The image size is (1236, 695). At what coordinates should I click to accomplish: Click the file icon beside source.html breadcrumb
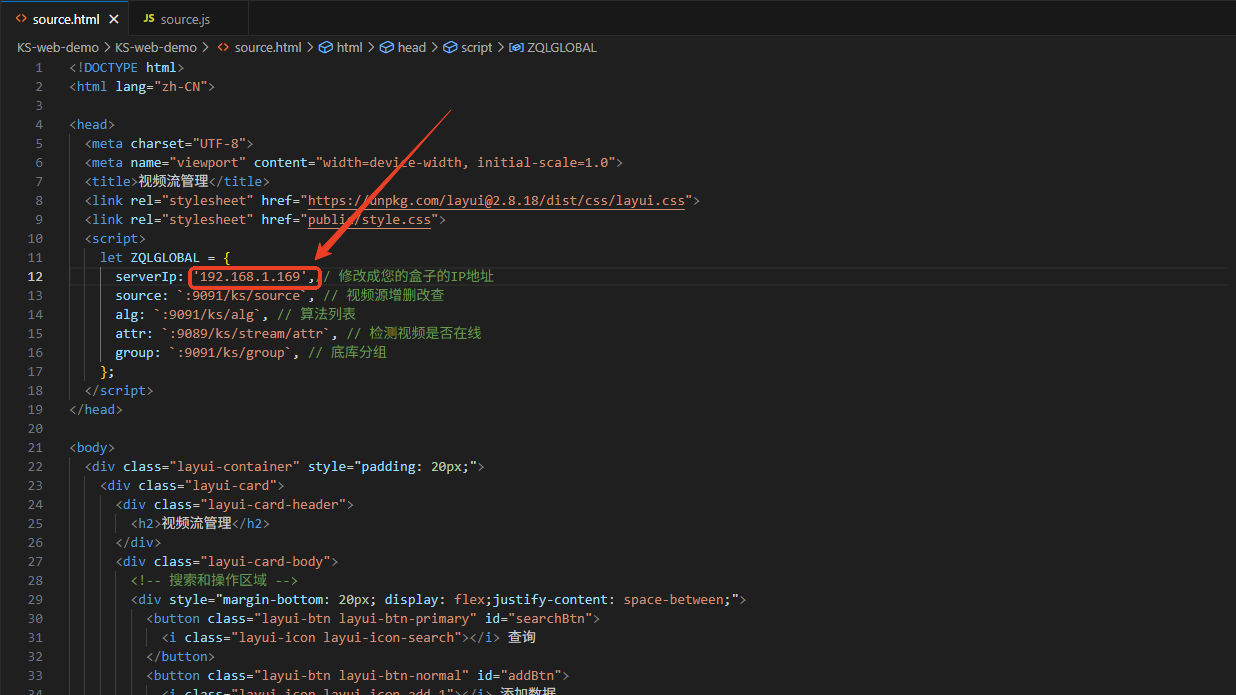click(223, 47)
